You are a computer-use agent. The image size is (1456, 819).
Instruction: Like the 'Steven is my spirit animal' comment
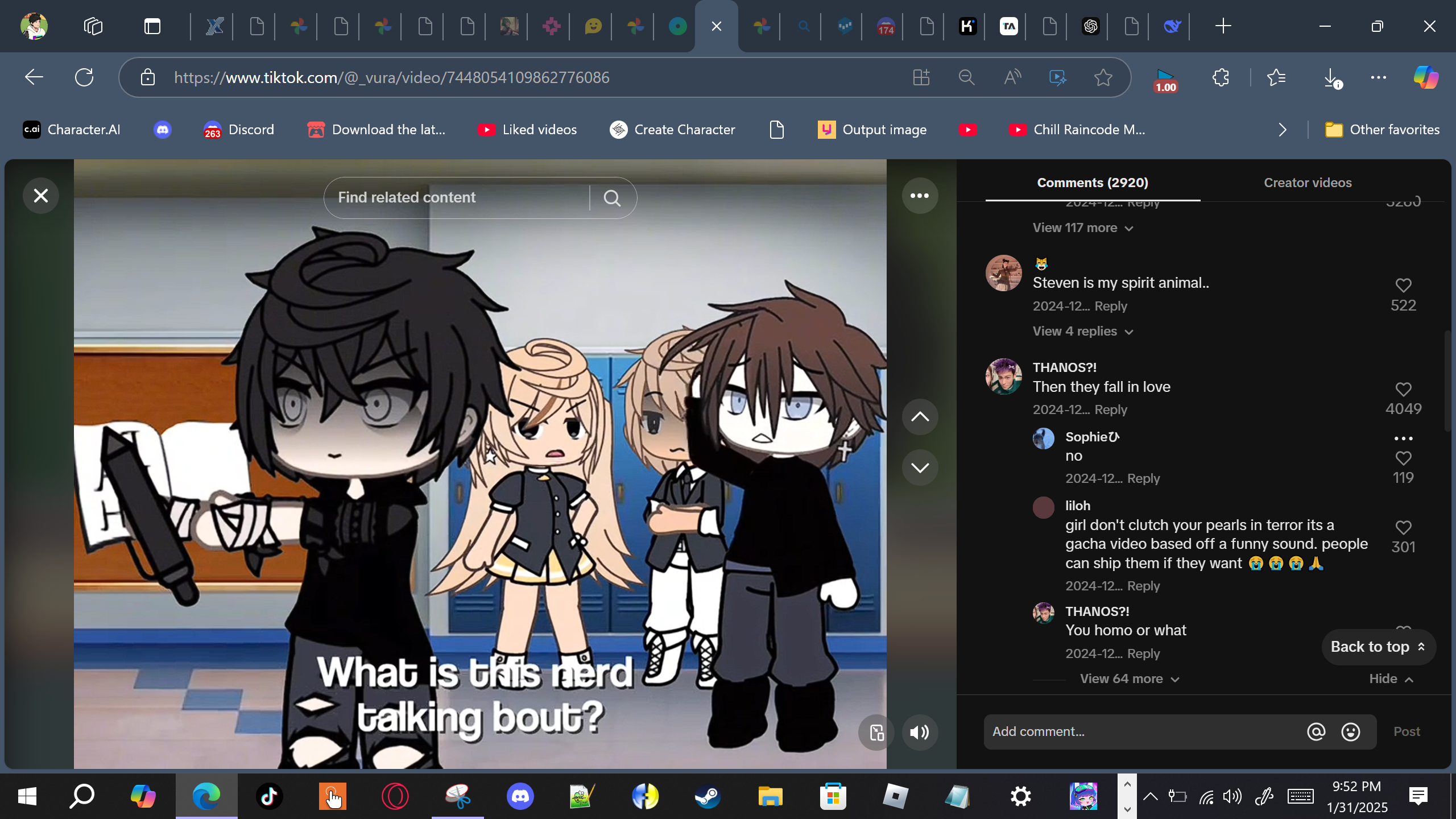tap(1403, 285)
